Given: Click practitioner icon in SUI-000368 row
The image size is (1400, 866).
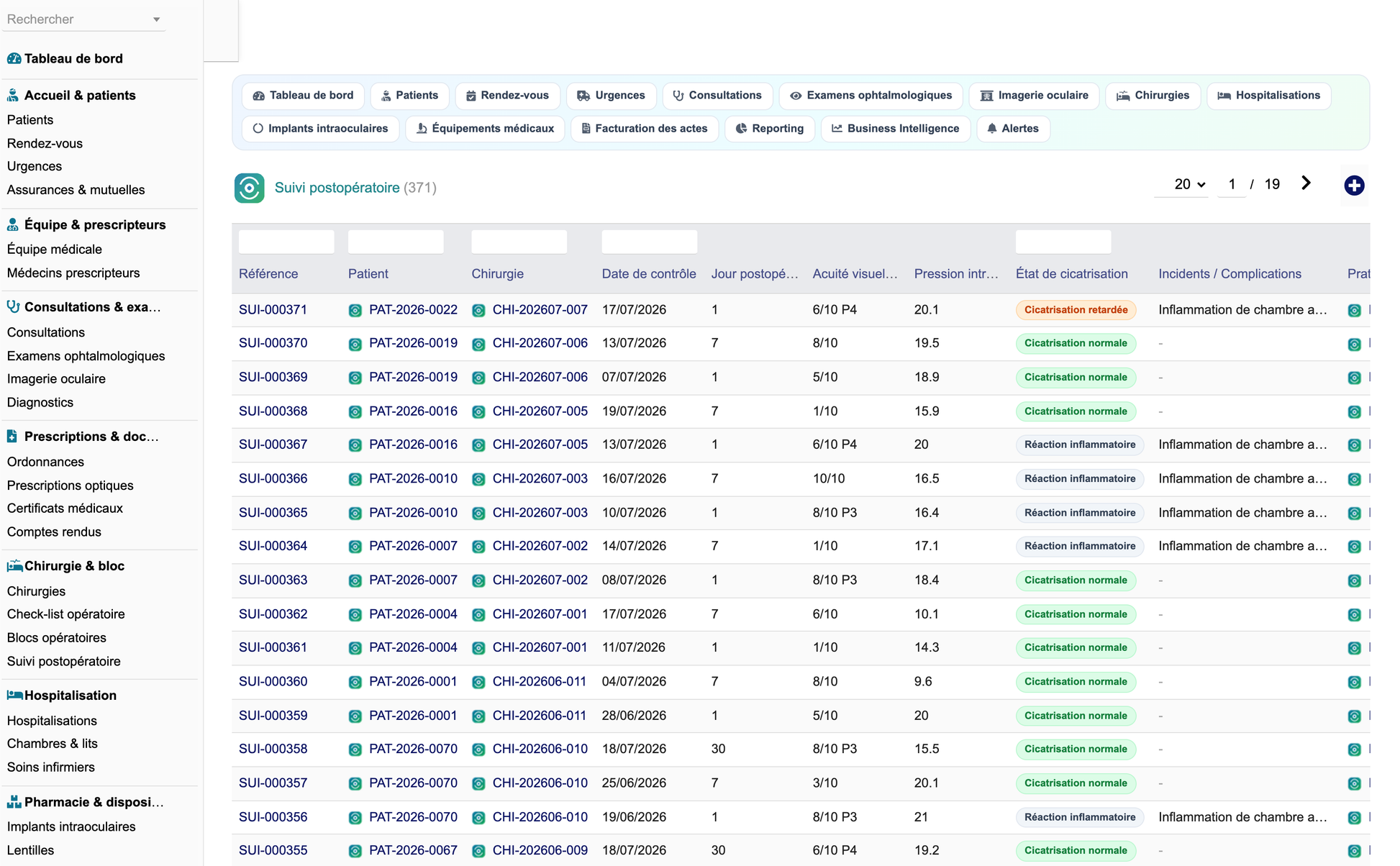Looking at the screenshot, I should click(x=1354, y=412).
